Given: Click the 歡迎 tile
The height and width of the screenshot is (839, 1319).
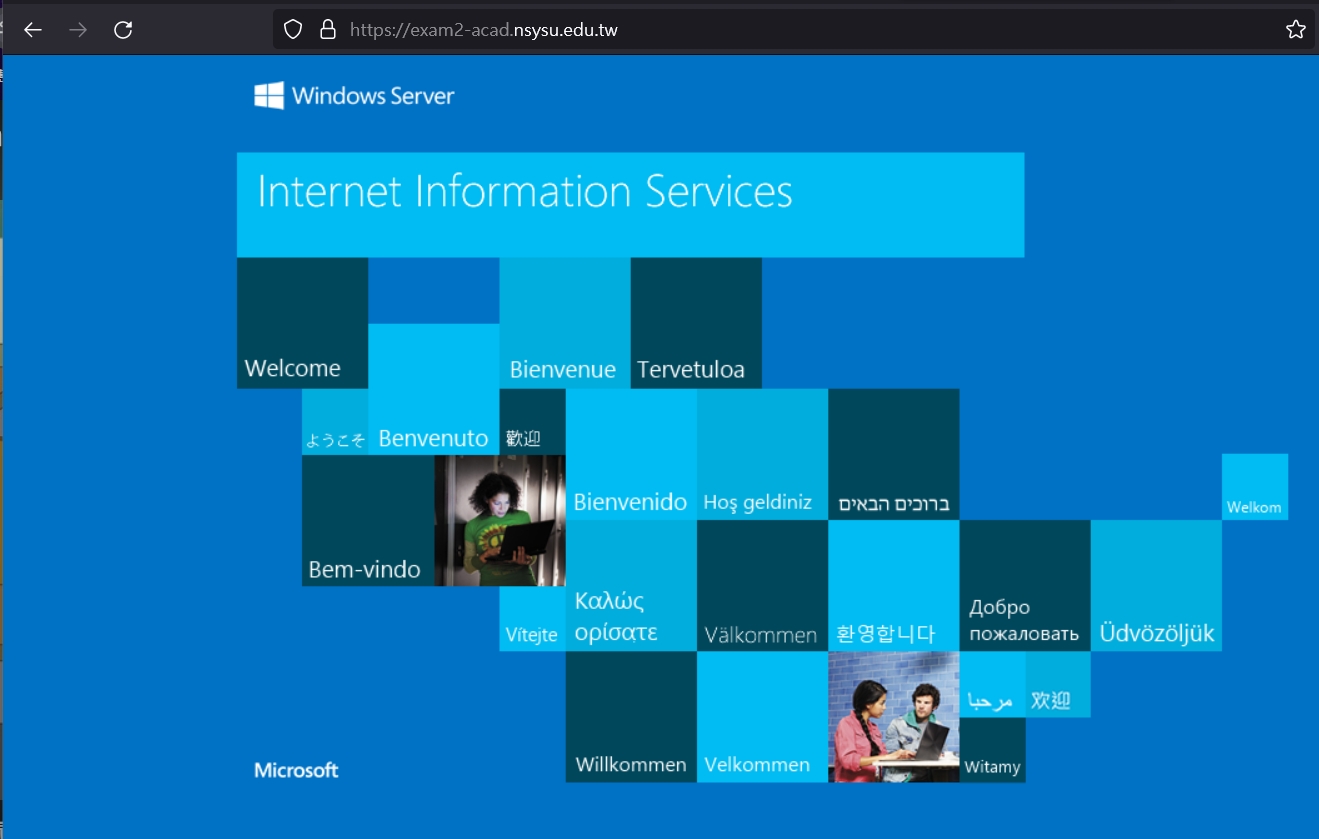Looking at the screenshot, I should pyautogui.click(x=532, y=422).
